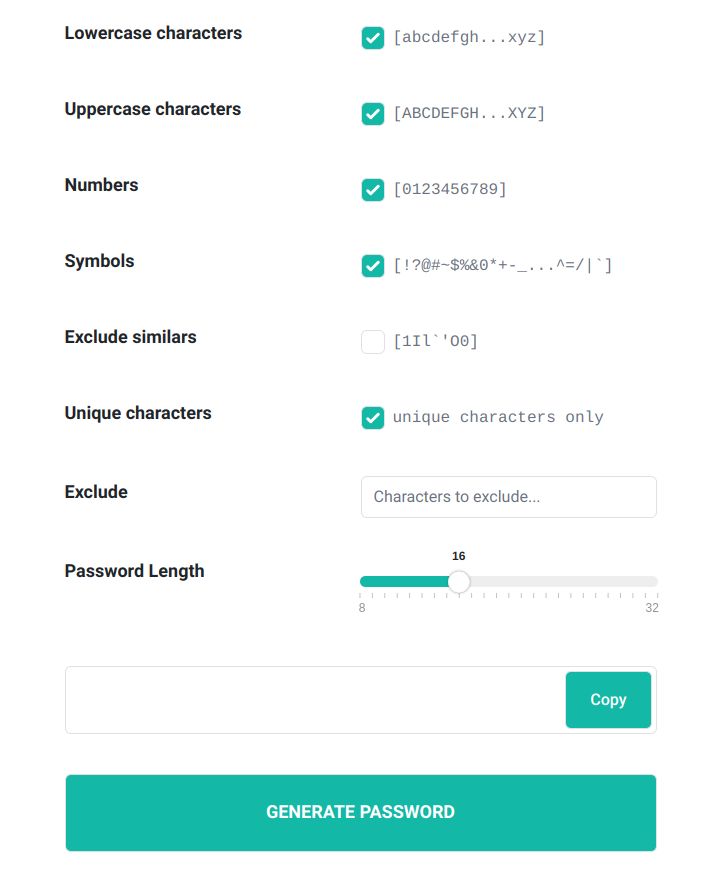Disable the lowercase characters checkbox
The height and width of the screenshot is (894, 720).
tap(372, 38)
